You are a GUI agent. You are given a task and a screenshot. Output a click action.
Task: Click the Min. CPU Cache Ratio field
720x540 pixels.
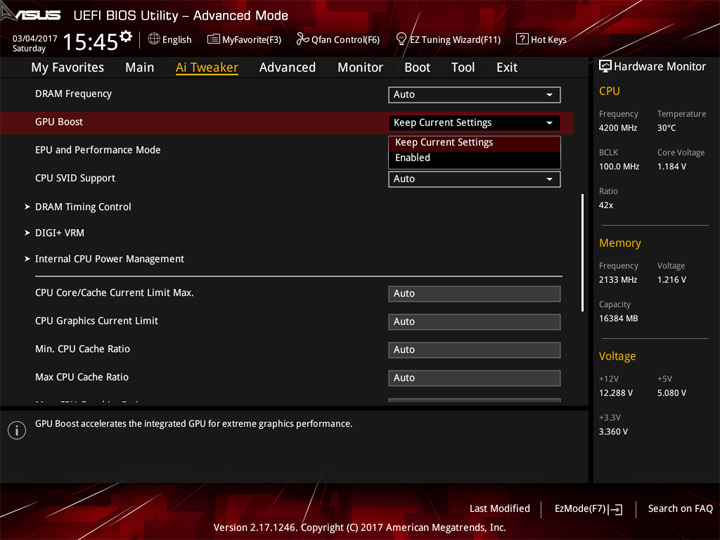(474, 350)
